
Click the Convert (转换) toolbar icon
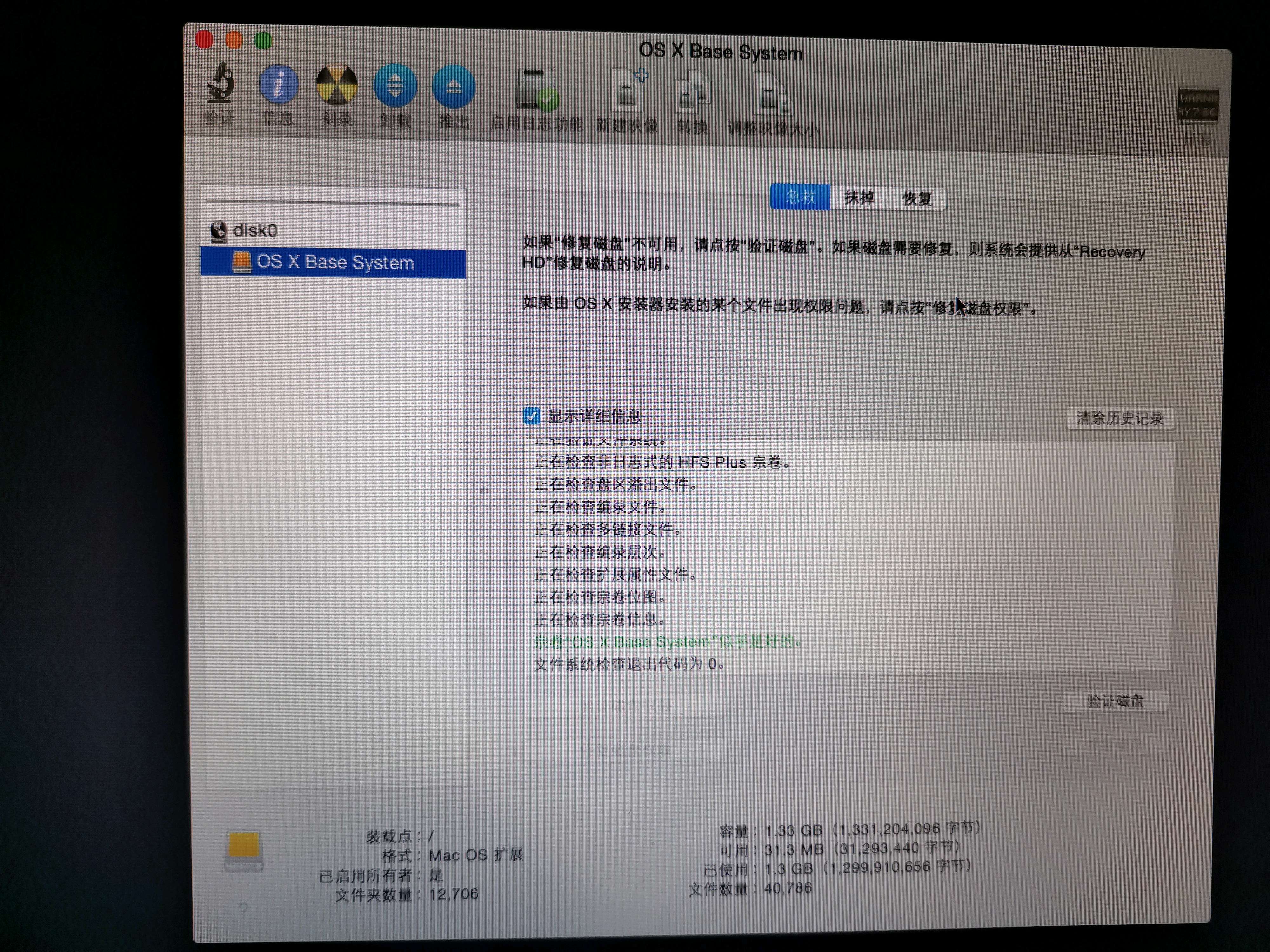tap(693, 92)
